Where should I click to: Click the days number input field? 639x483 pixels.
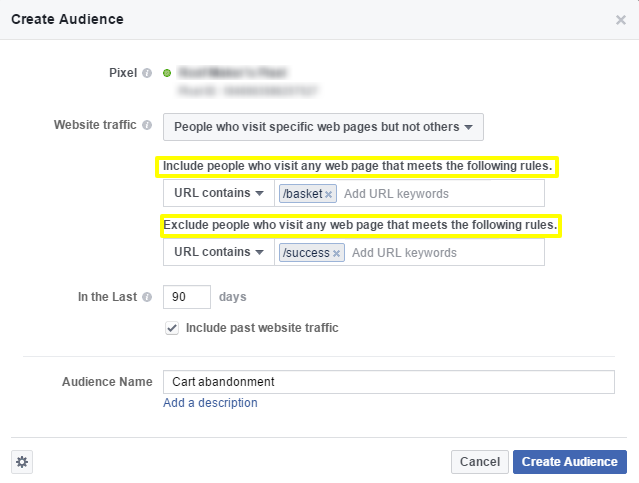click(187, 297)
